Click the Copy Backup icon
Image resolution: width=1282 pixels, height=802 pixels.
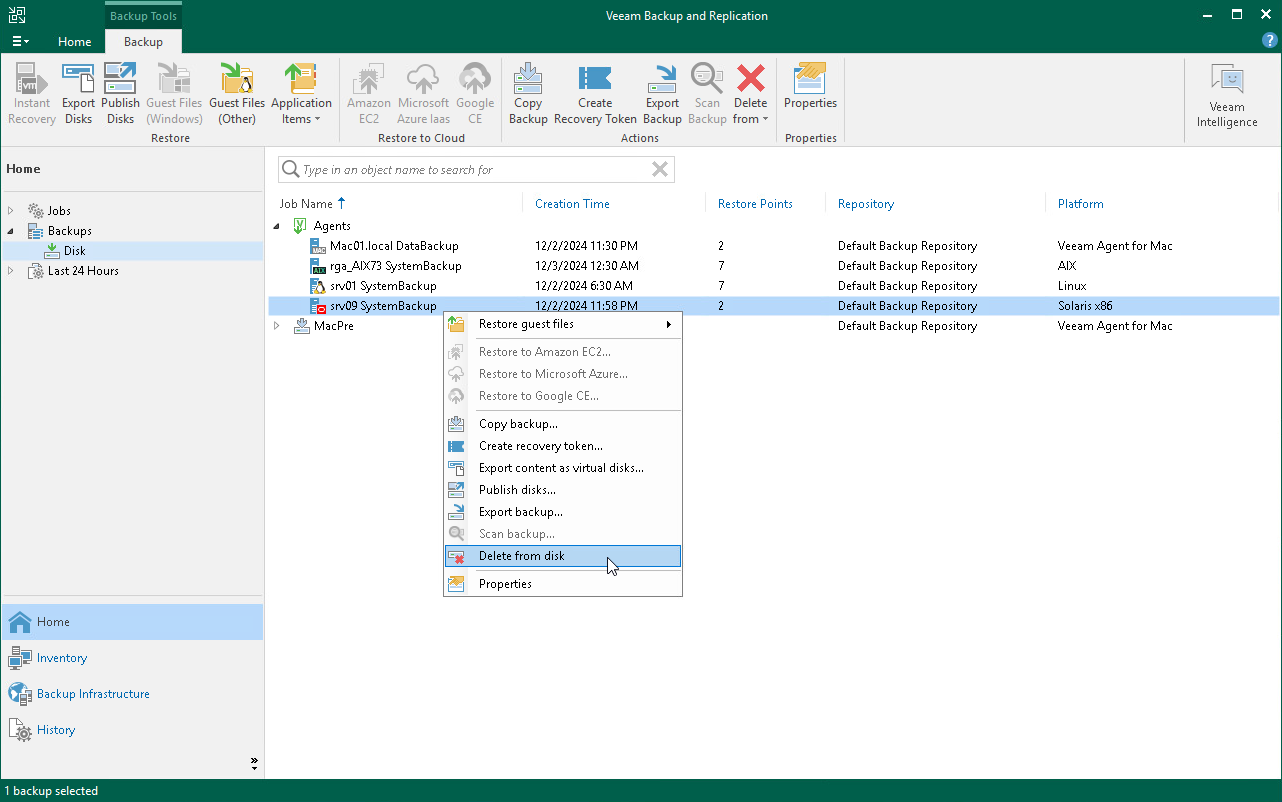tap(528, 93)
